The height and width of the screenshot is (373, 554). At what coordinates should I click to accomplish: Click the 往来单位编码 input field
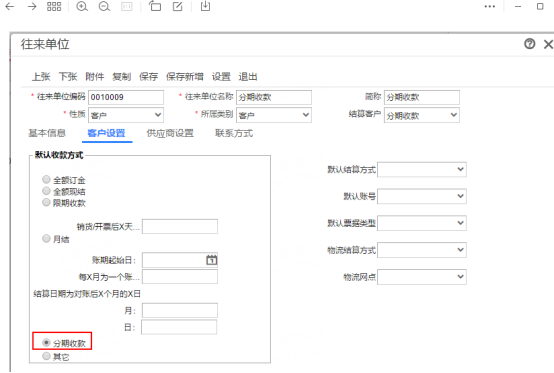126,97
